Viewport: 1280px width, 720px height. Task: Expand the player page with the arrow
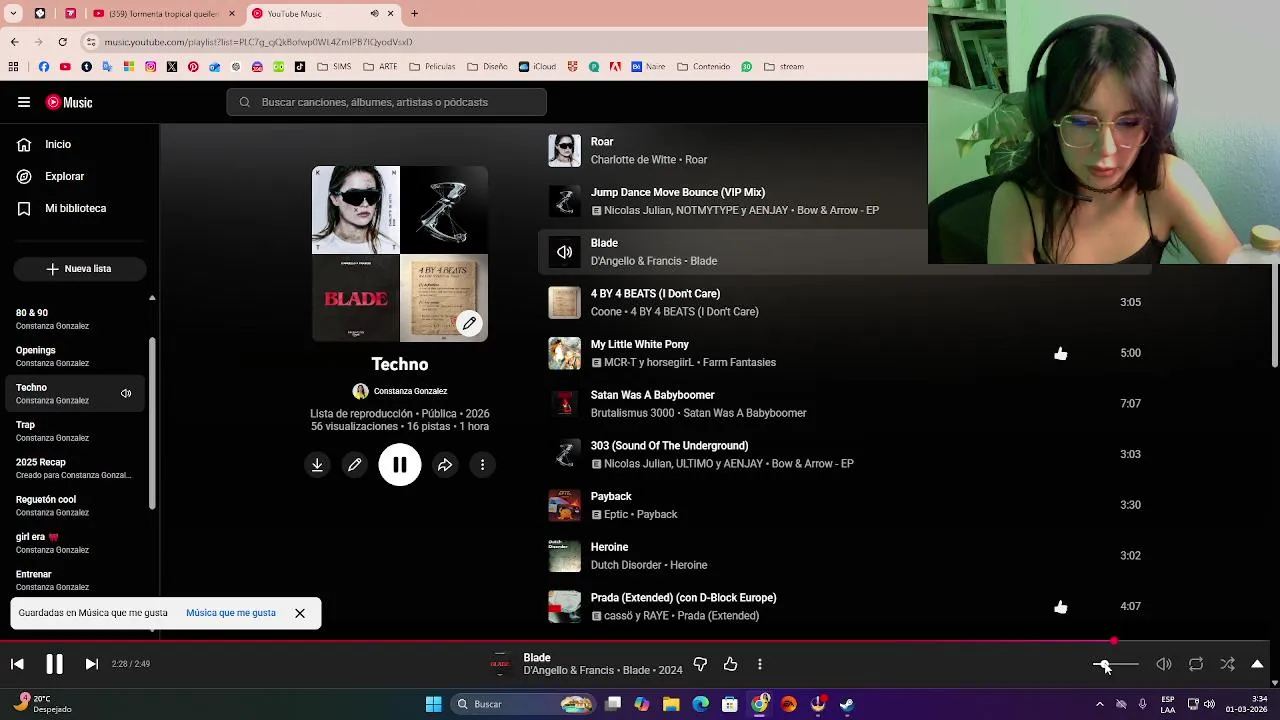pyautogui.click(x=1257, y=664)
